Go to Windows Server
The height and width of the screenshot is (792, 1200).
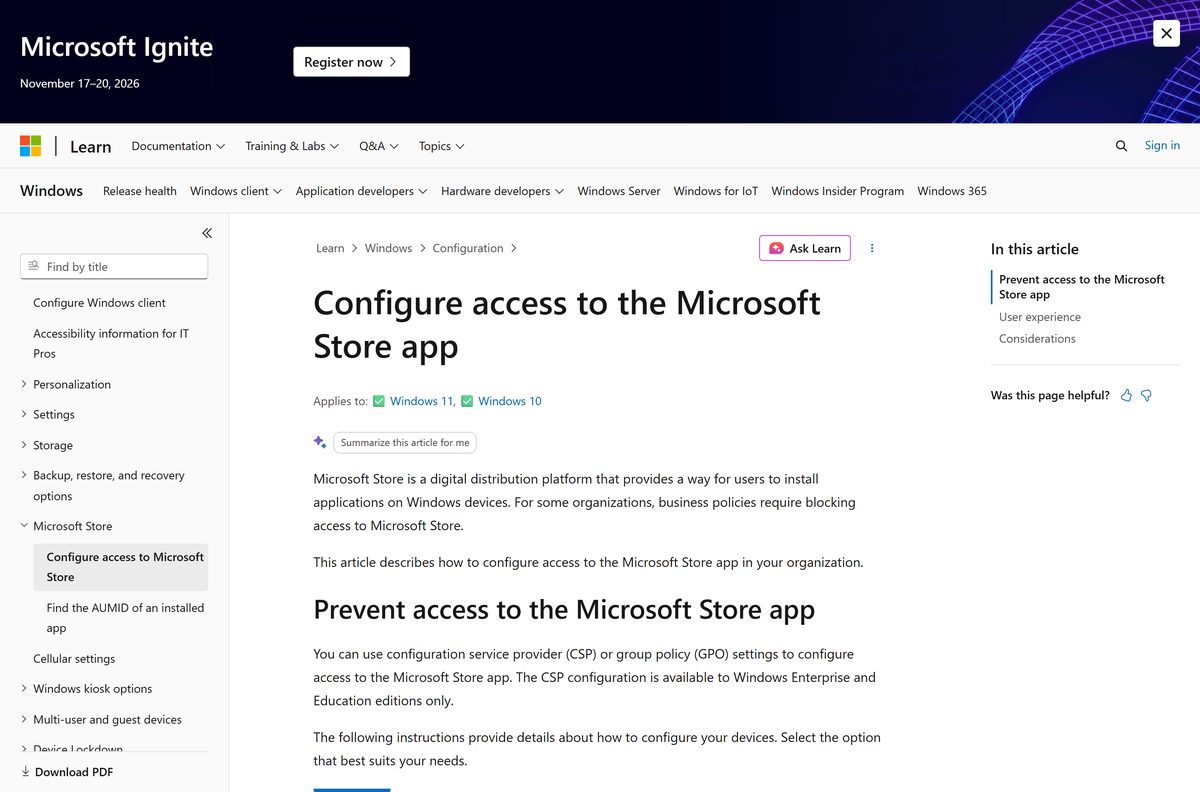coord(619,191)
